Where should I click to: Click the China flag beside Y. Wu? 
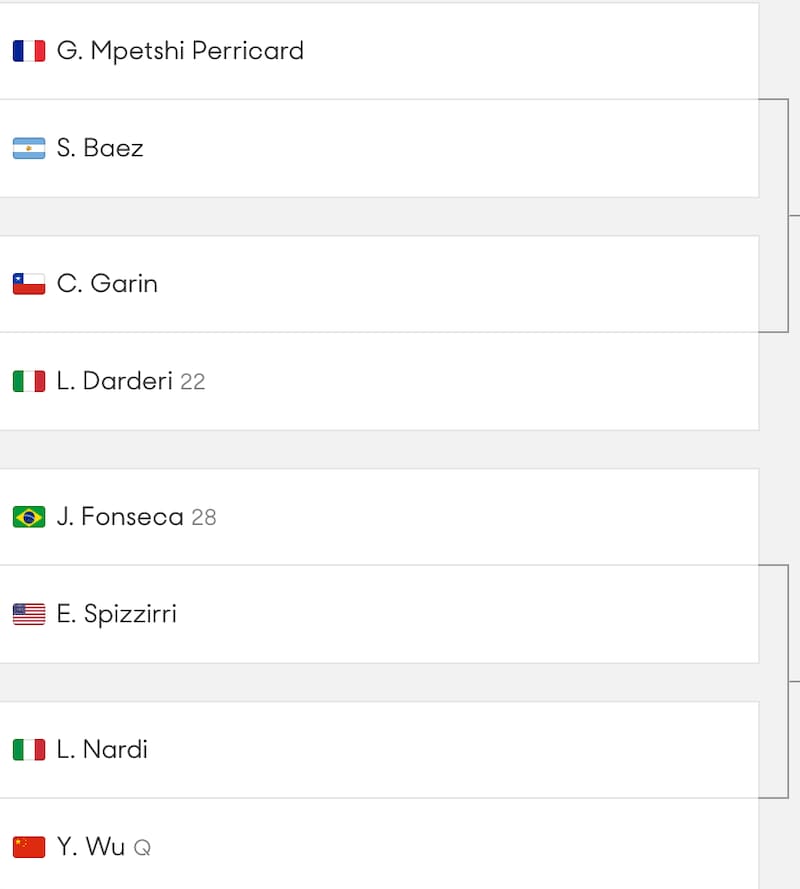click(x=28, y=846)
